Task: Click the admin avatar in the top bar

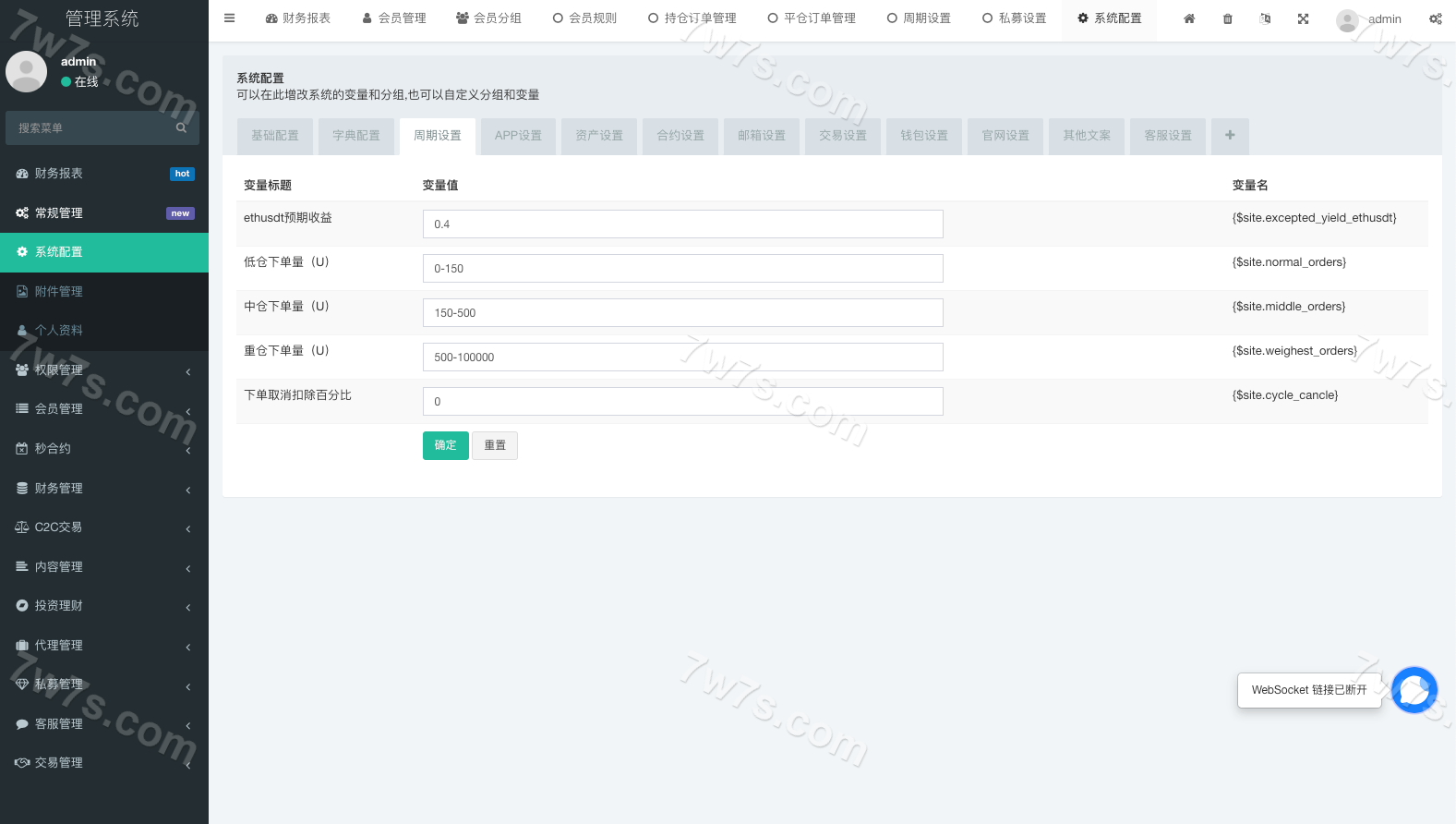Action: click(x=1348, y=19)
